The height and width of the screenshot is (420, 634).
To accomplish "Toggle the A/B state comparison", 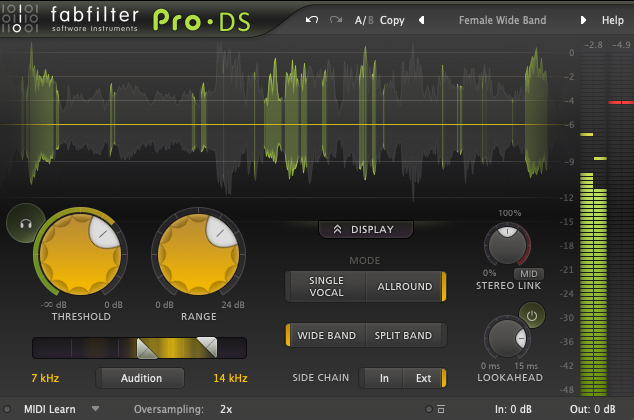I will point(364,20).
